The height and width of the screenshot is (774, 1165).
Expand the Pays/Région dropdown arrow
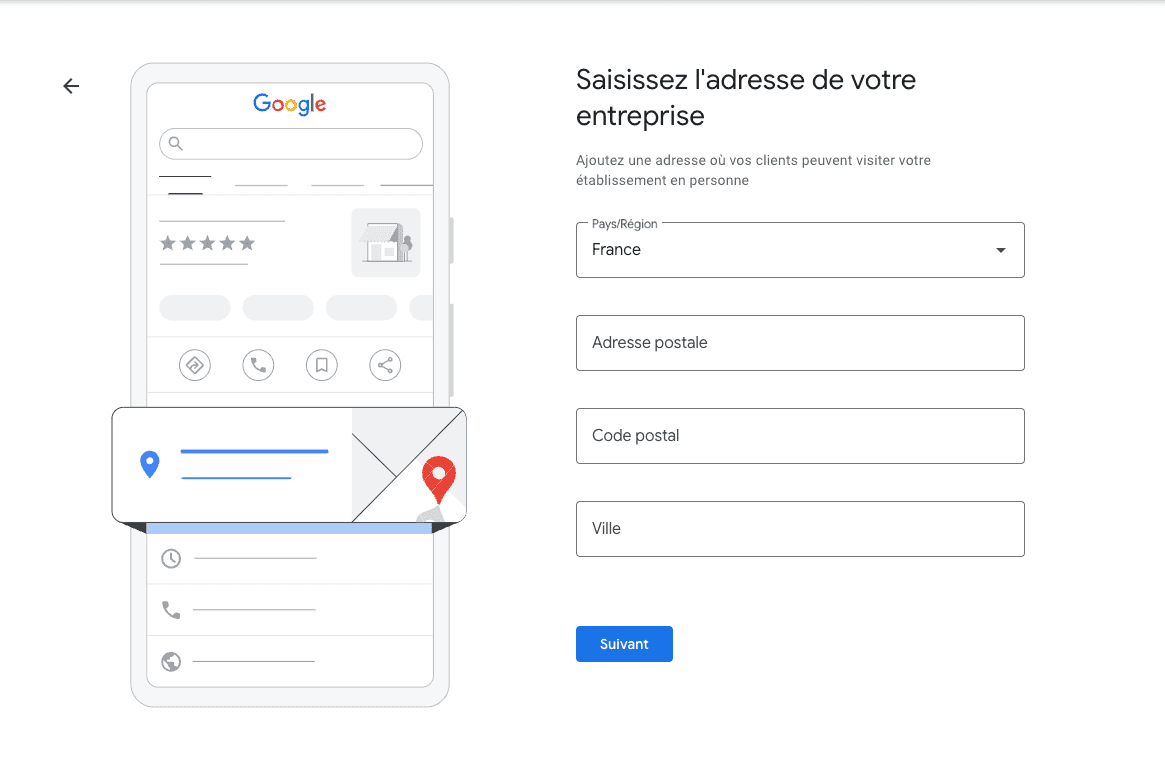pos(1000,250)
